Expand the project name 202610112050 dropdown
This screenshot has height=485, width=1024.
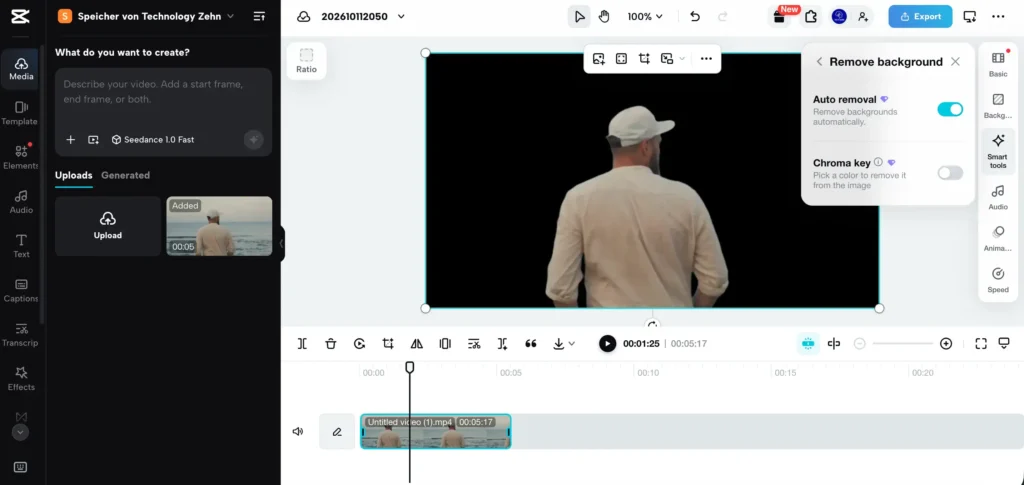point(401,16)
